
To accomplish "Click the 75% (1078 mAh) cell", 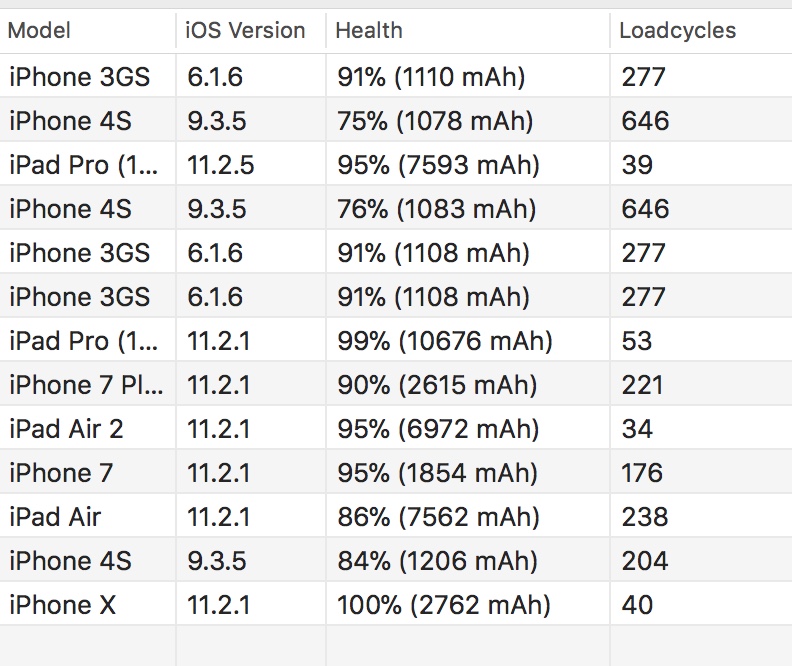I will click(468, 120).
